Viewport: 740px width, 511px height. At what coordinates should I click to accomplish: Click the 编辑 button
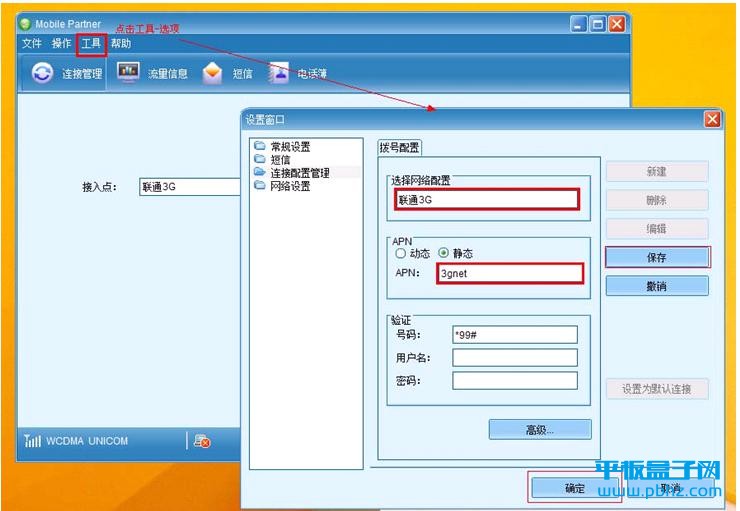pyautogui.click(x=657, y=229)
